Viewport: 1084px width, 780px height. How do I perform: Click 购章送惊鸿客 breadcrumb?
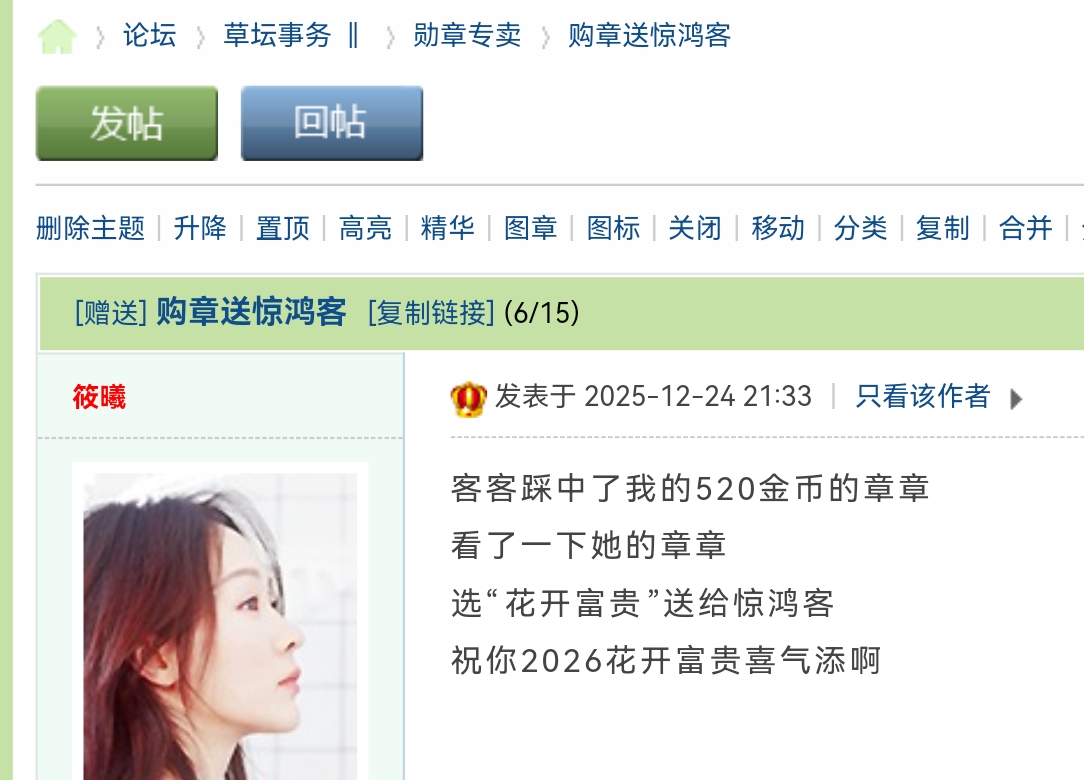(649, 35)
